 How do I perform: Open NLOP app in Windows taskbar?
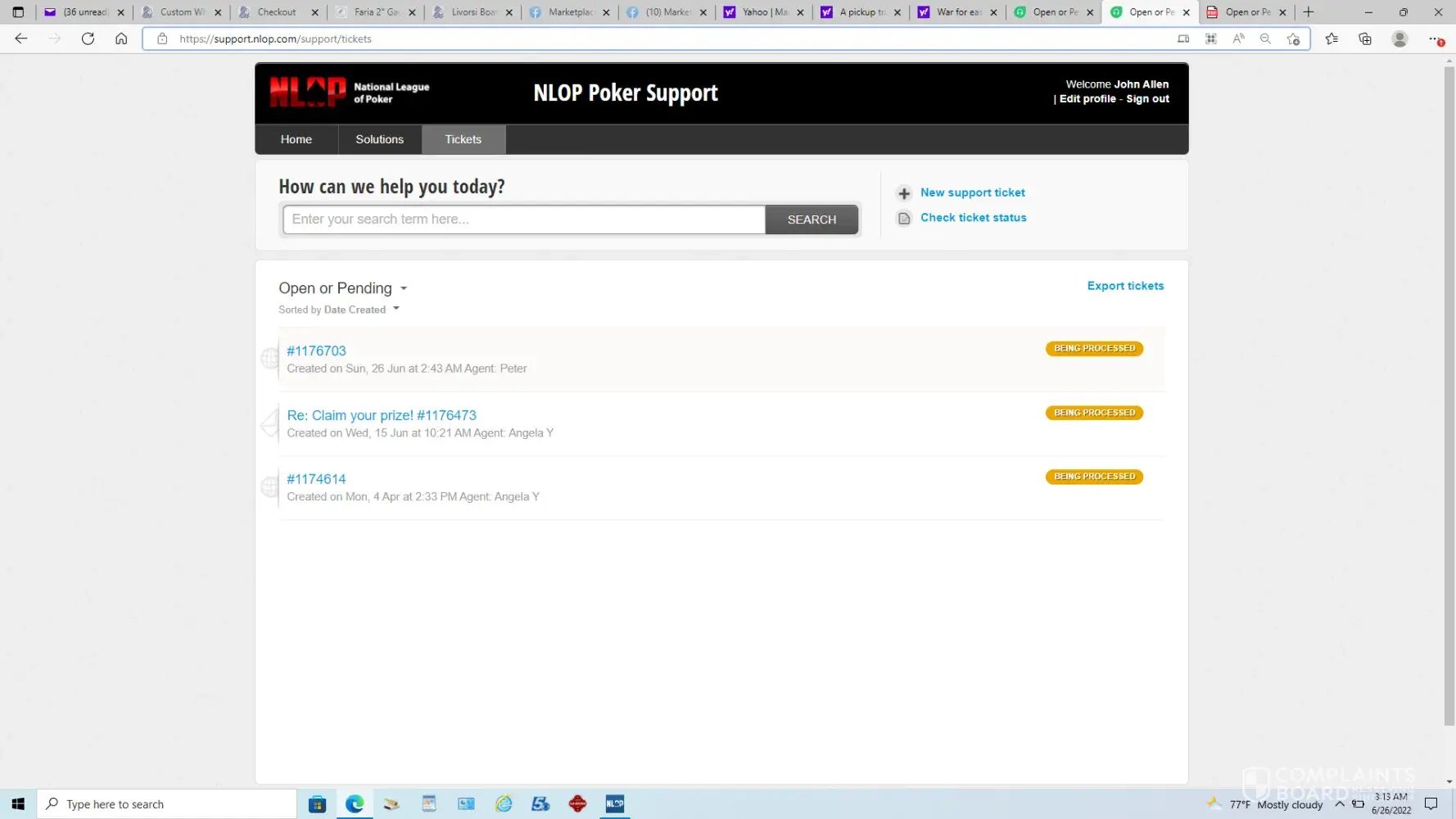point(614,803)
